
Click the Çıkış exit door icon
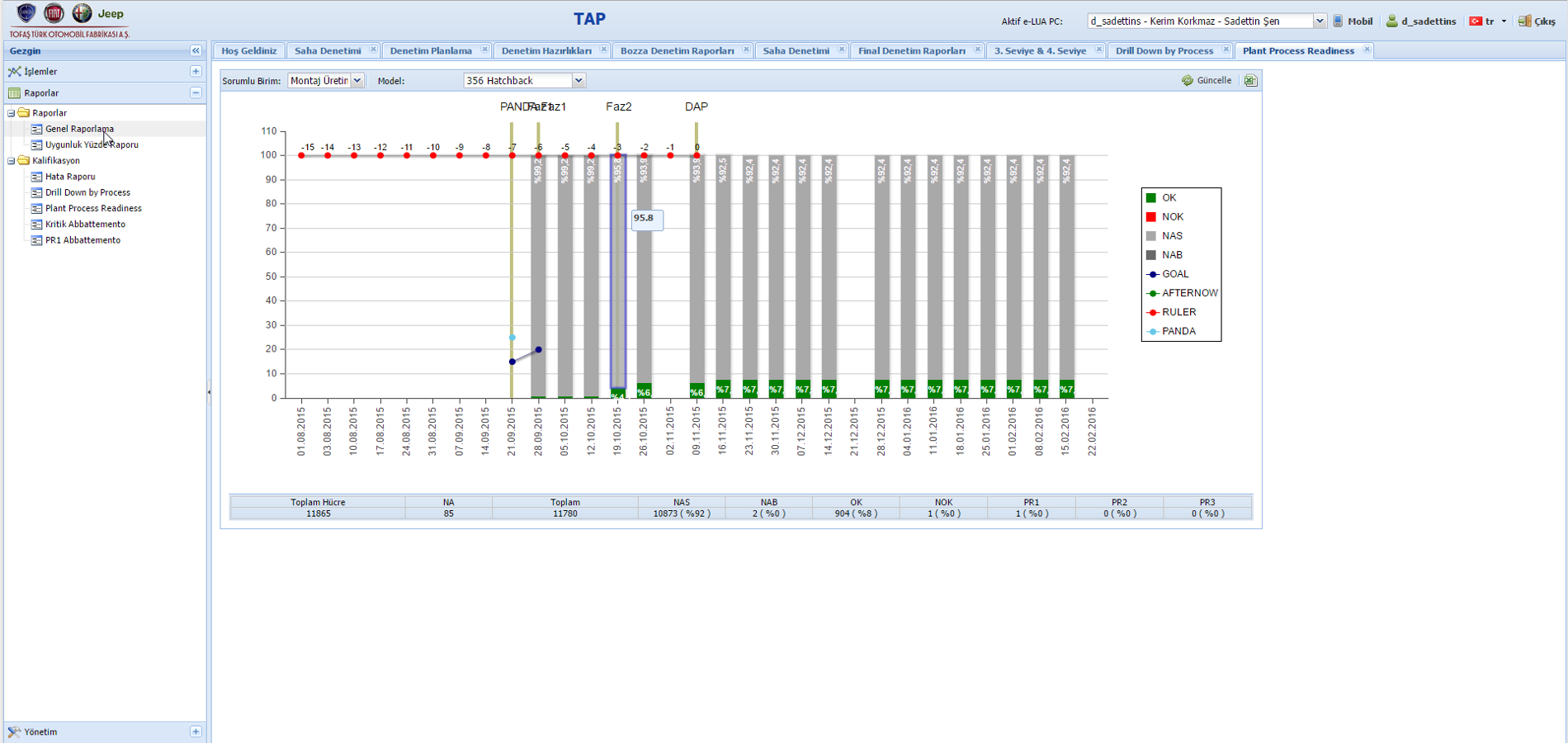(1525, 21)
